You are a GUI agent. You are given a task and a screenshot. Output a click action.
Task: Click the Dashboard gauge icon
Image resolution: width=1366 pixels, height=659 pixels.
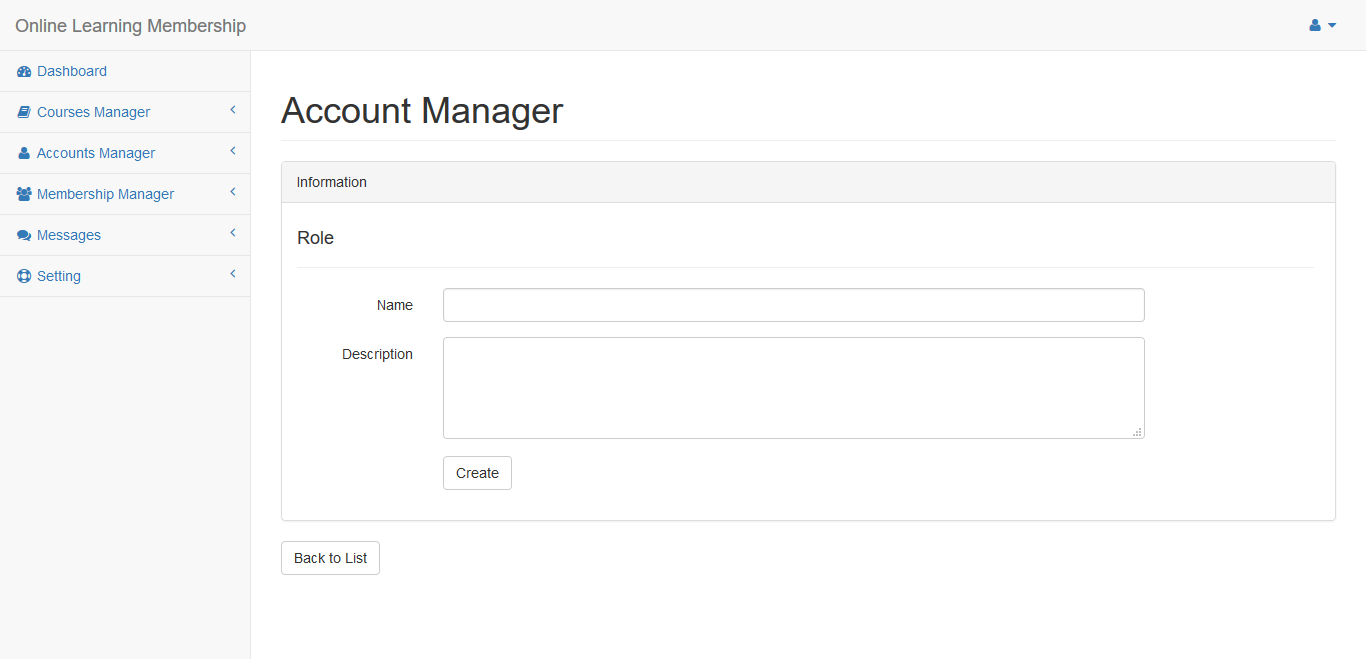pos(24,72)
